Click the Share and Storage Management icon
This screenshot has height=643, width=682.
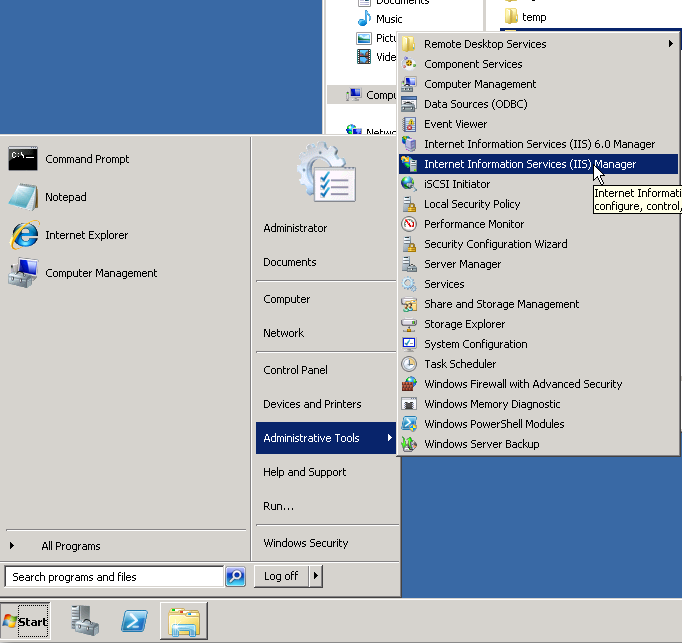pos(409,304)
